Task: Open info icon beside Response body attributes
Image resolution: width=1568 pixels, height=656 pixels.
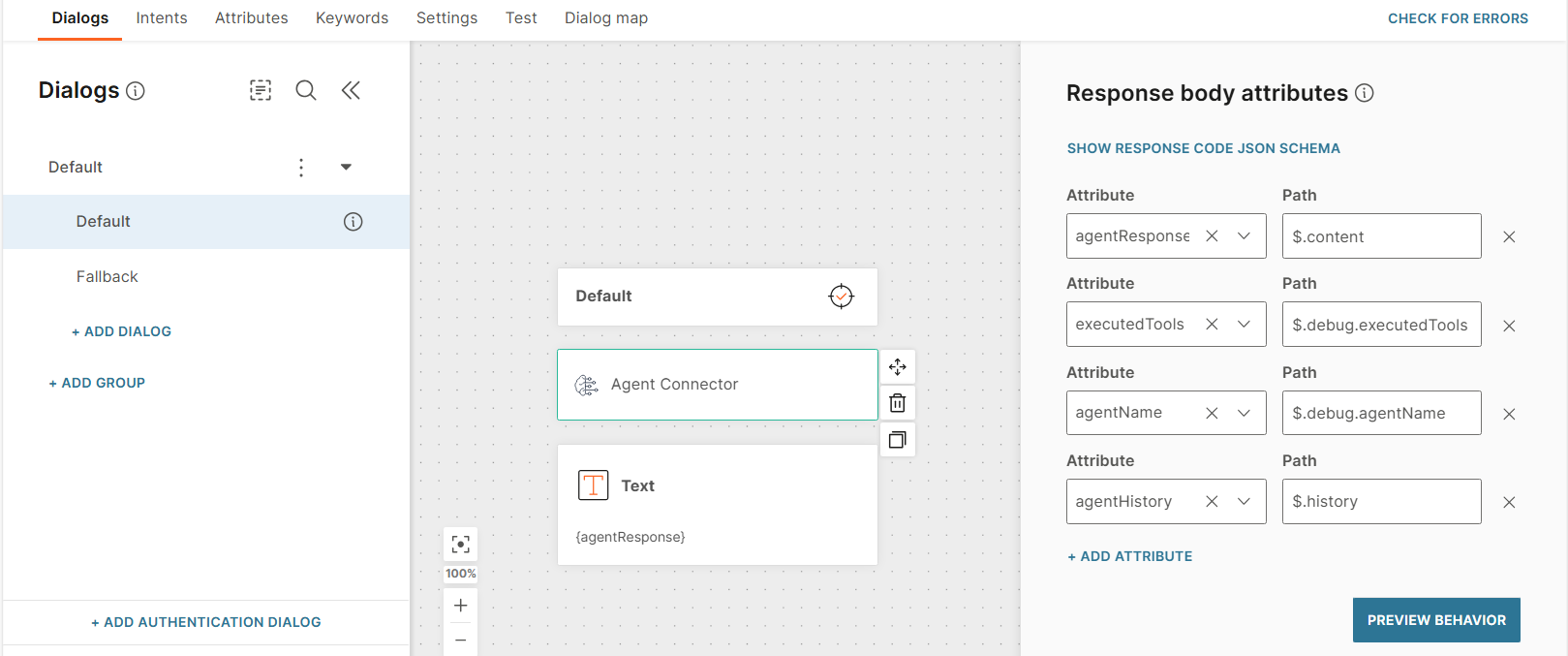Action: (1365, 93)
